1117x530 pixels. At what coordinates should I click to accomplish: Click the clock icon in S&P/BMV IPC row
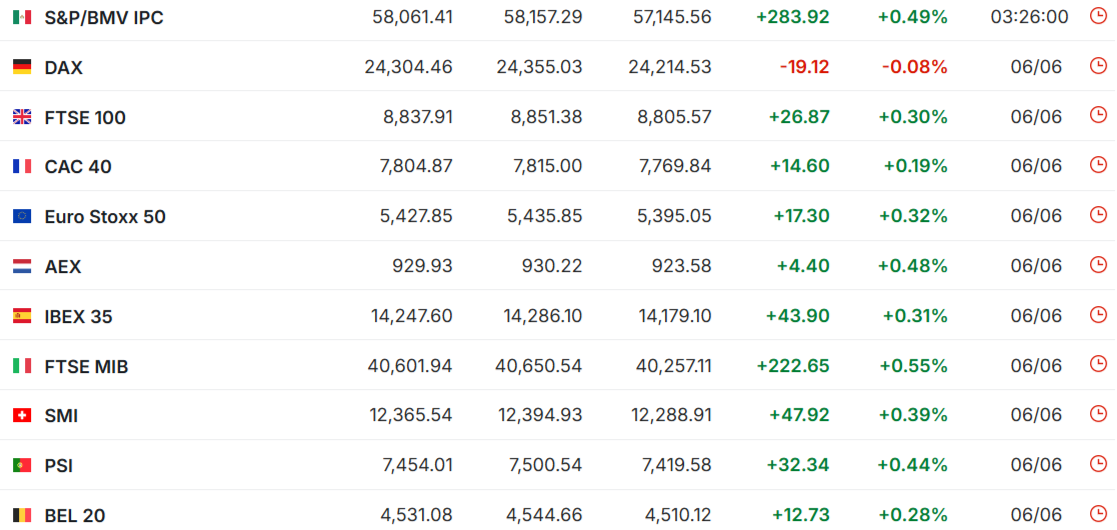tap(1098, 16)
